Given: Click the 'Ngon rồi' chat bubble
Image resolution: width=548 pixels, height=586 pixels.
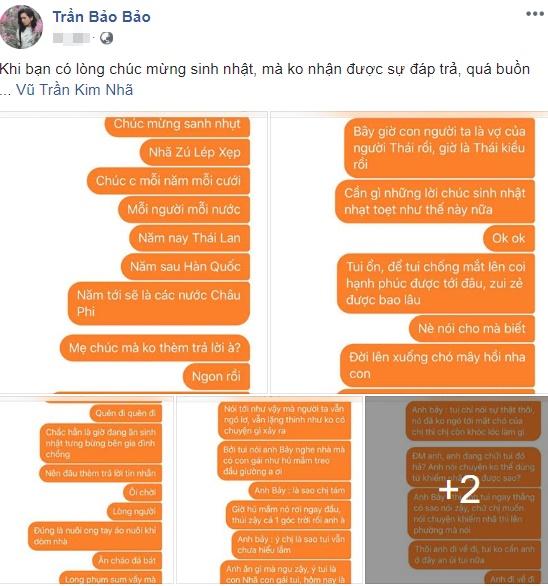Looking at the screenshot, I should tap(216, 376).
